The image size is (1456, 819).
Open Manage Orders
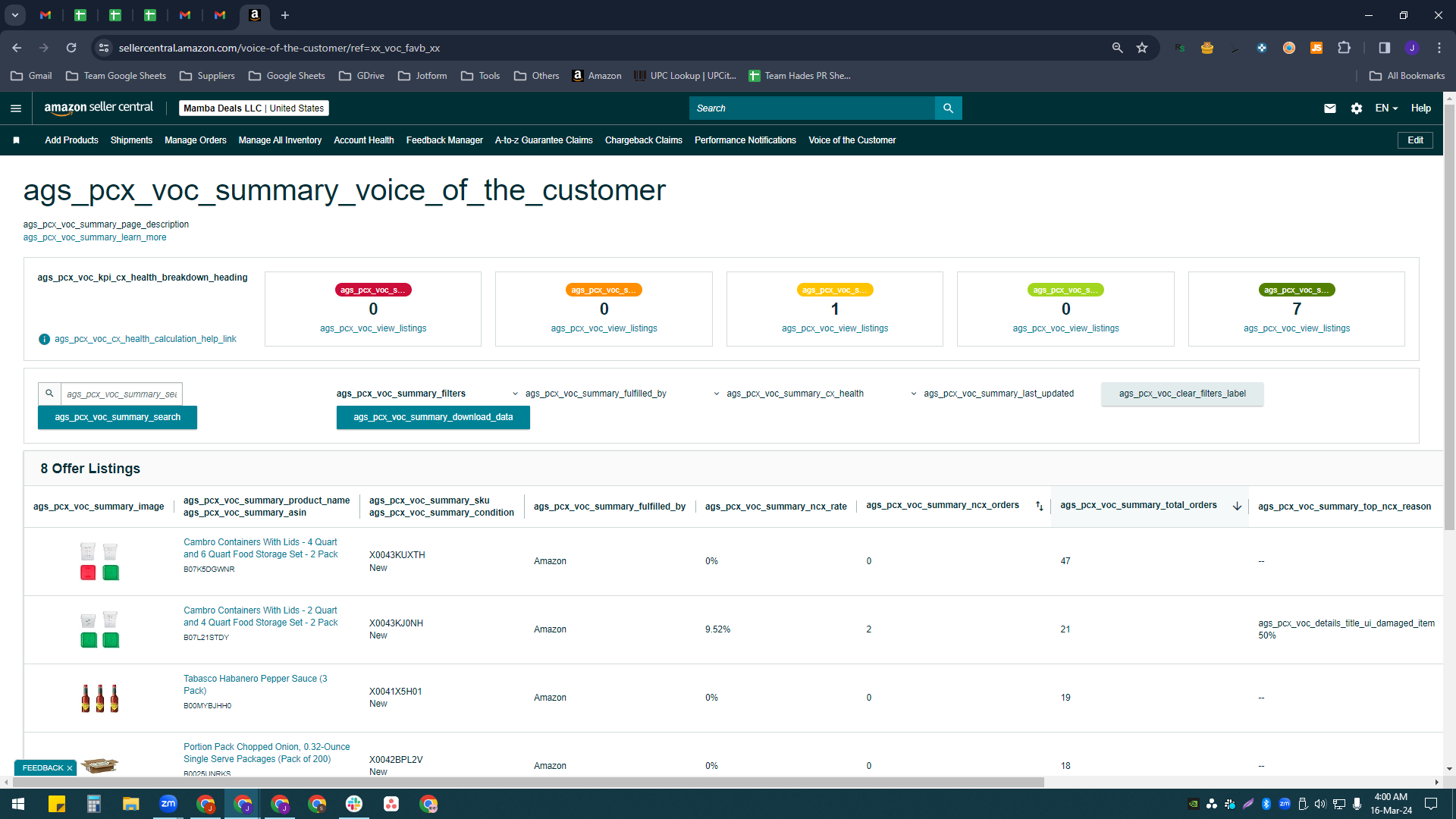pyautogui.click(x=196, y=140)
